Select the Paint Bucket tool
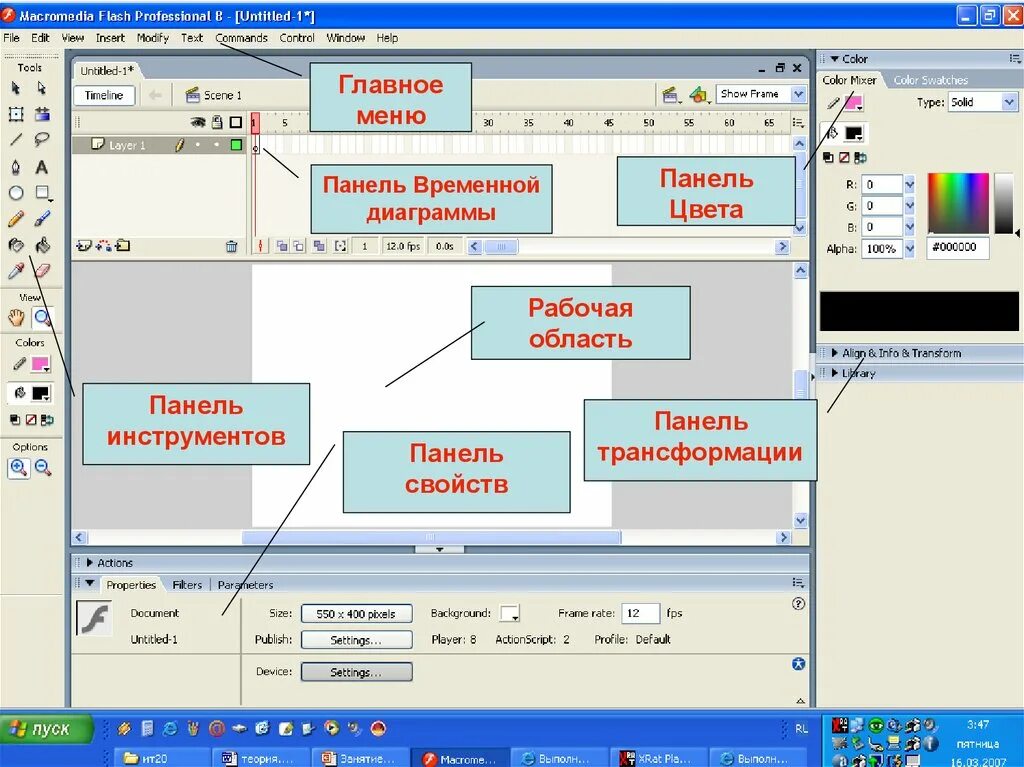The image size is (1024, 767). click(42, 245)
